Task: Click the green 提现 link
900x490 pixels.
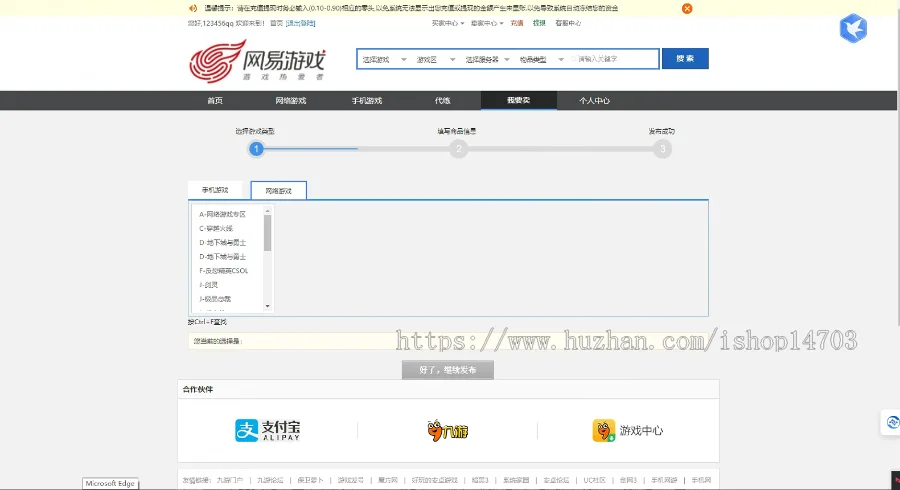Action: (539, 24)
